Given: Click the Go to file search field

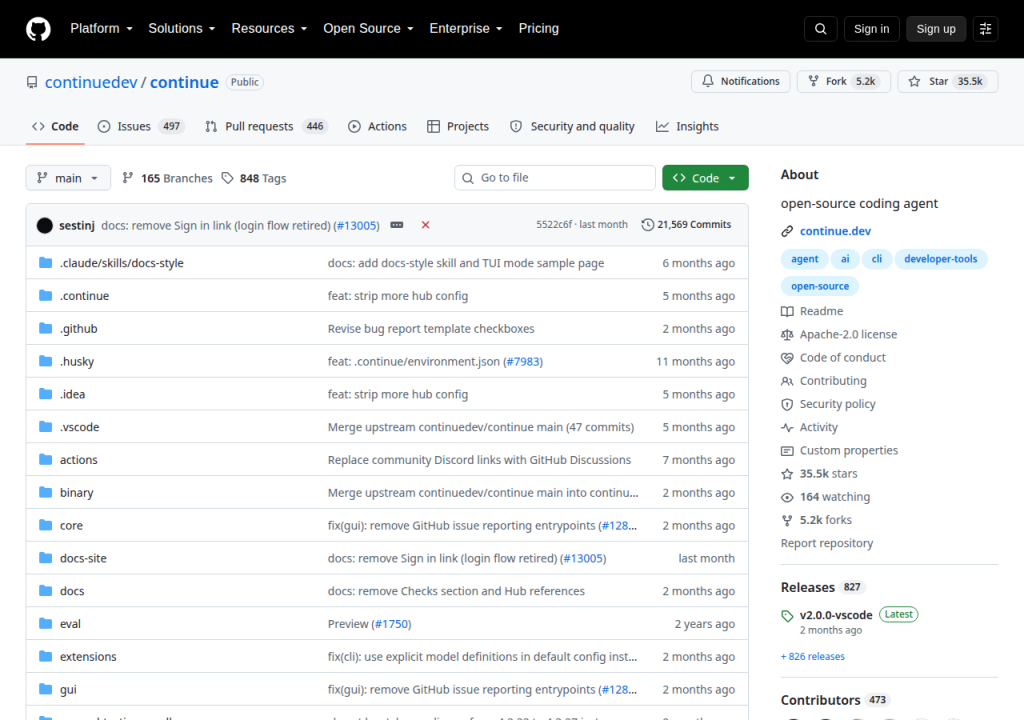Looking at the screenshot, I should 554,178.
